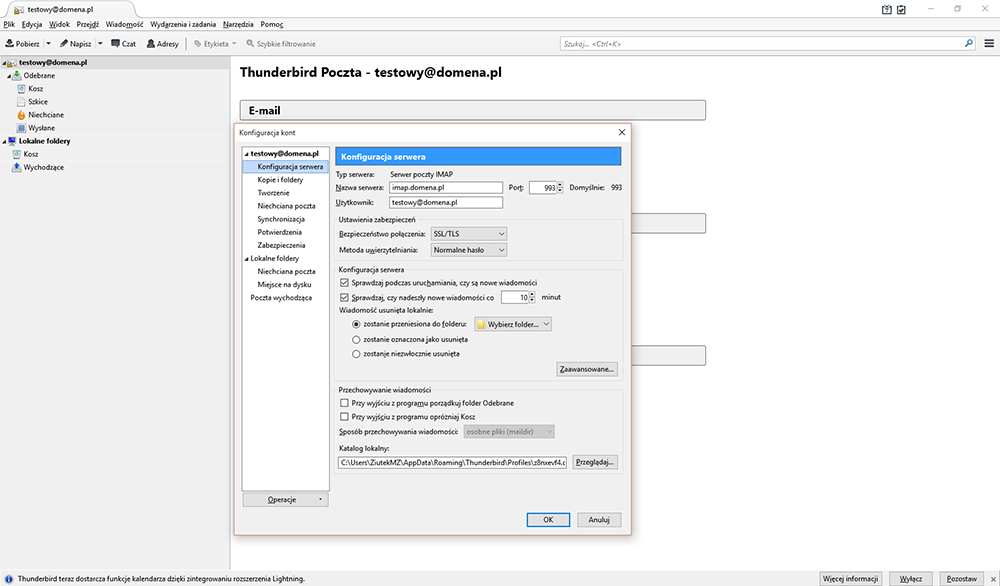Click the minutes interval stepper arrows
The image size is (1000, 586).
(x=532, y=297)
